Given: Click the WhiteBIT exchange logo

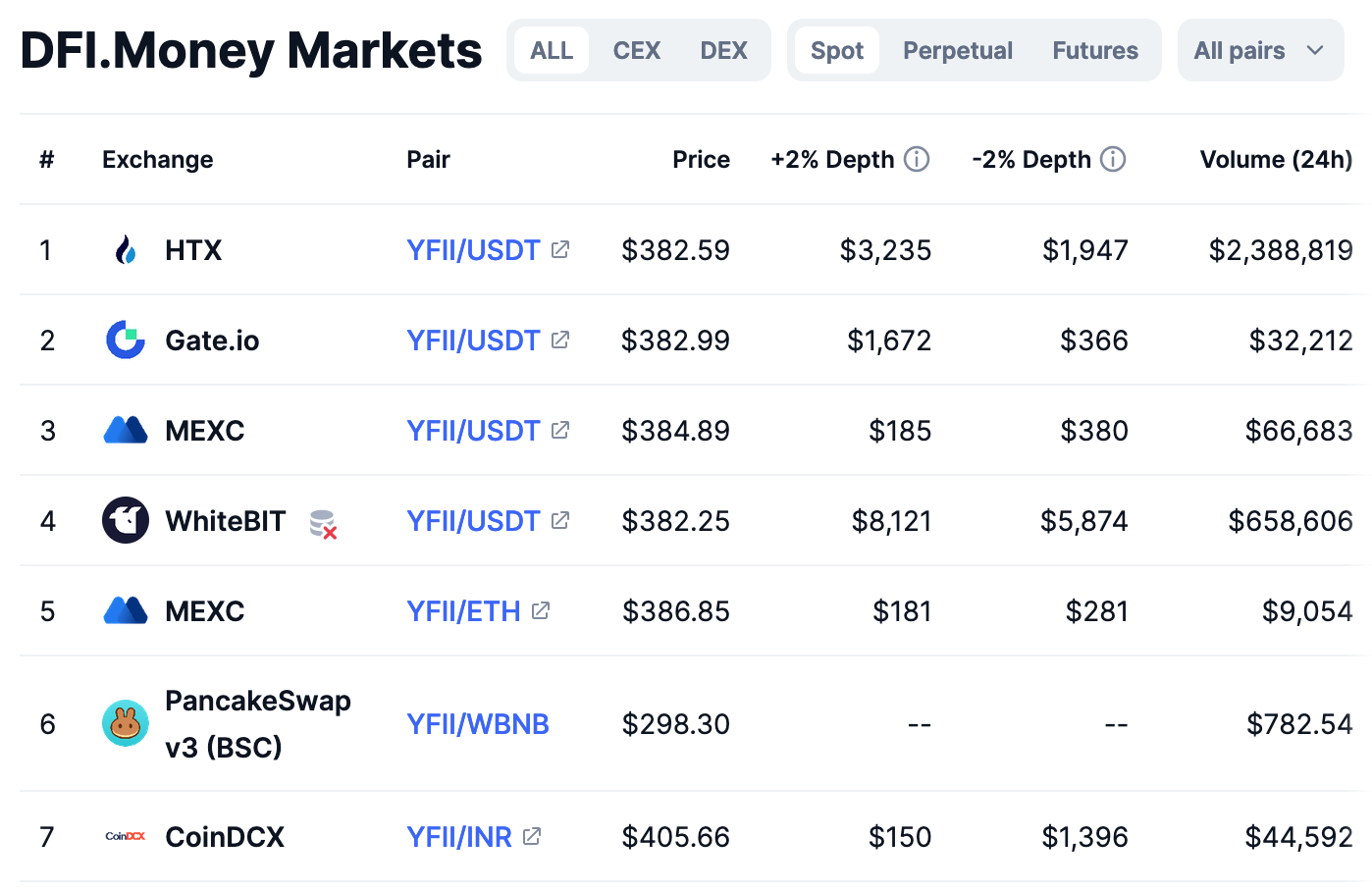Looking at the screenshot, I should point(126,520).
